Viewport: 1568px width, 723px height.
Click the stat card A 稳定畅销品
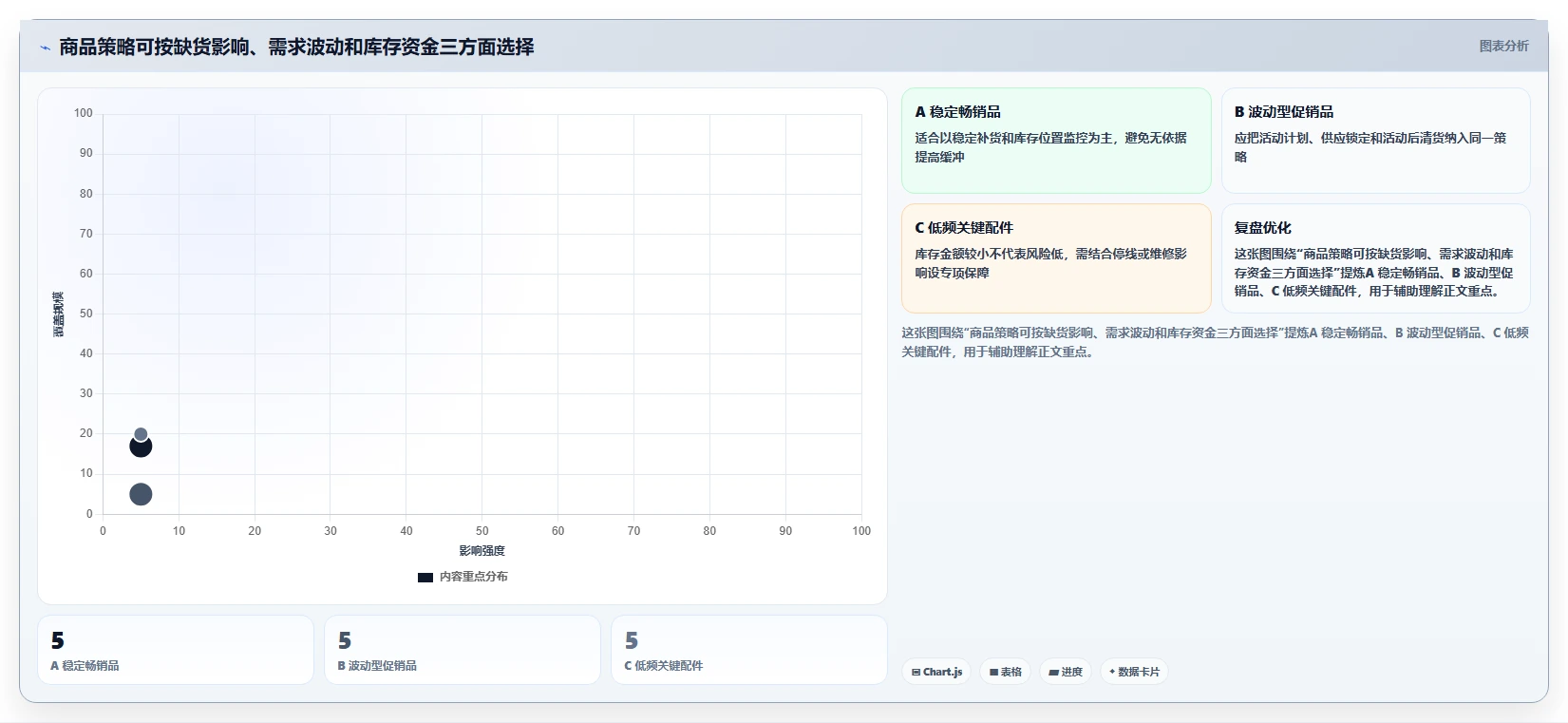(x=176, y=650)
